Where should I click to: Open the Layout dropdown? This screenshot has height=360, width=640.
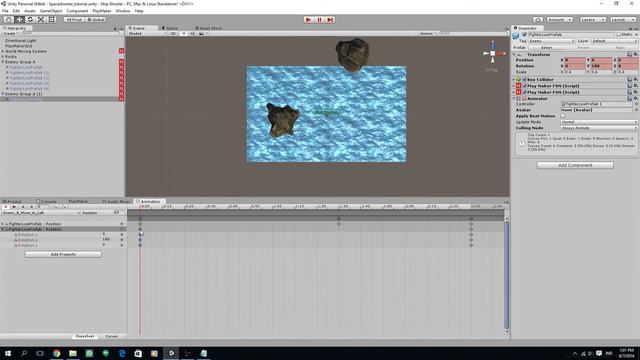[x=622, y=19]
